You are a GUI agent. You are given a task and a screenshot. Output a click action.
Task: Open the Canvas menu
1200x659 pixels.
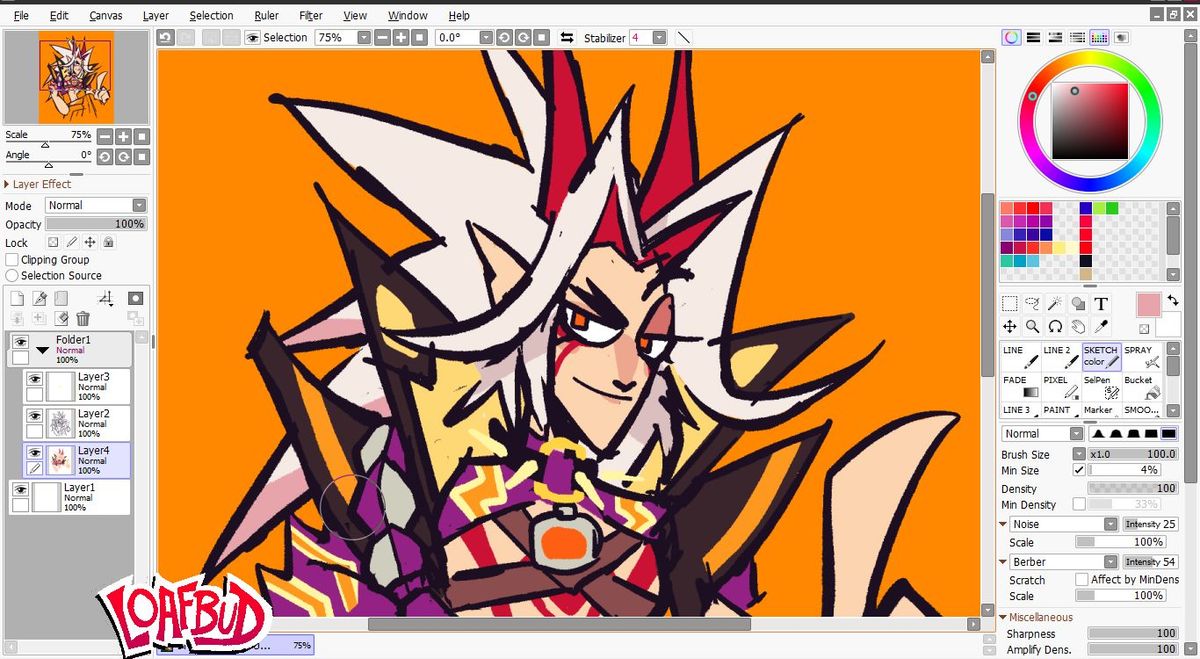pos(106,15)
